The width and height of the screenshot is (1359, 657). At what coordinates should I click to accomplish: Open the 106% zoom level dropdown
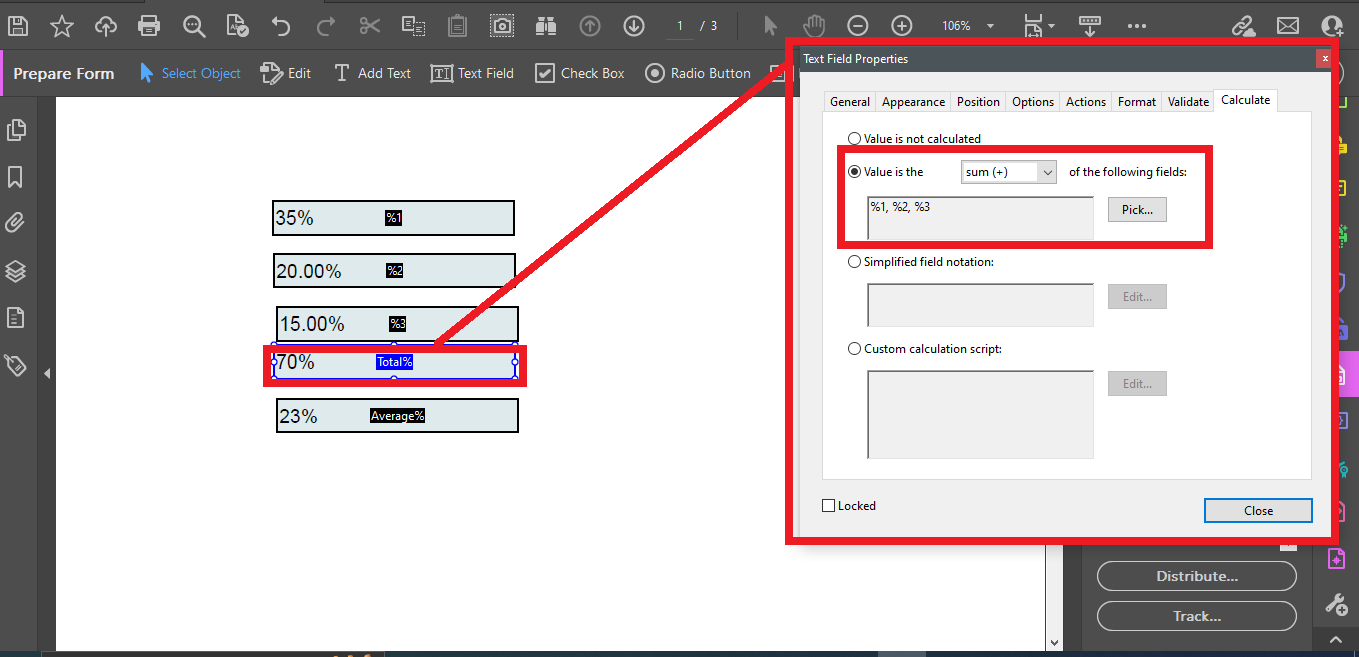click(989, 26)
